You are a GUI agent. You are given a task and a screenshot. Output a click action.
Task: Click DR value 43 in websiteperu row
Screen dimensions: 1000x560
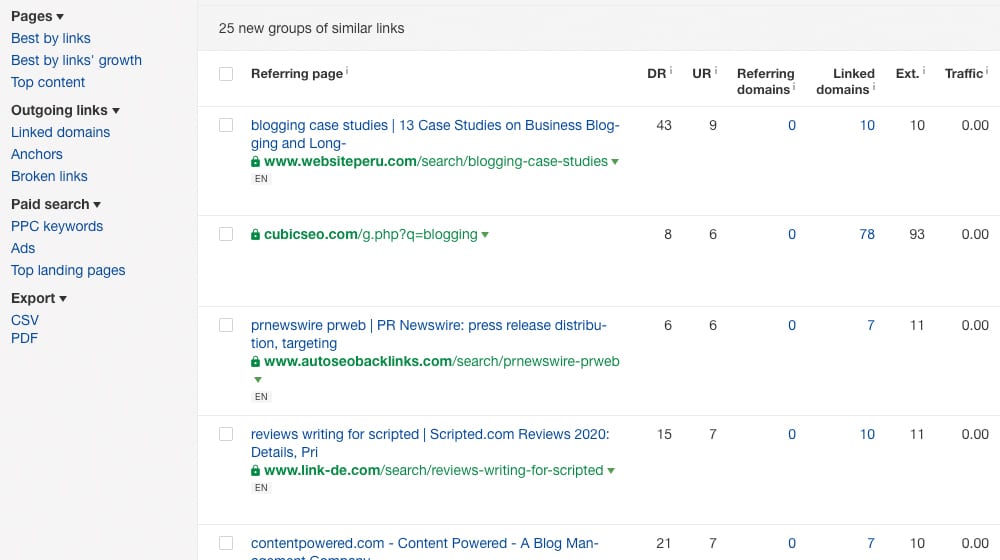[x=664, y=125]
